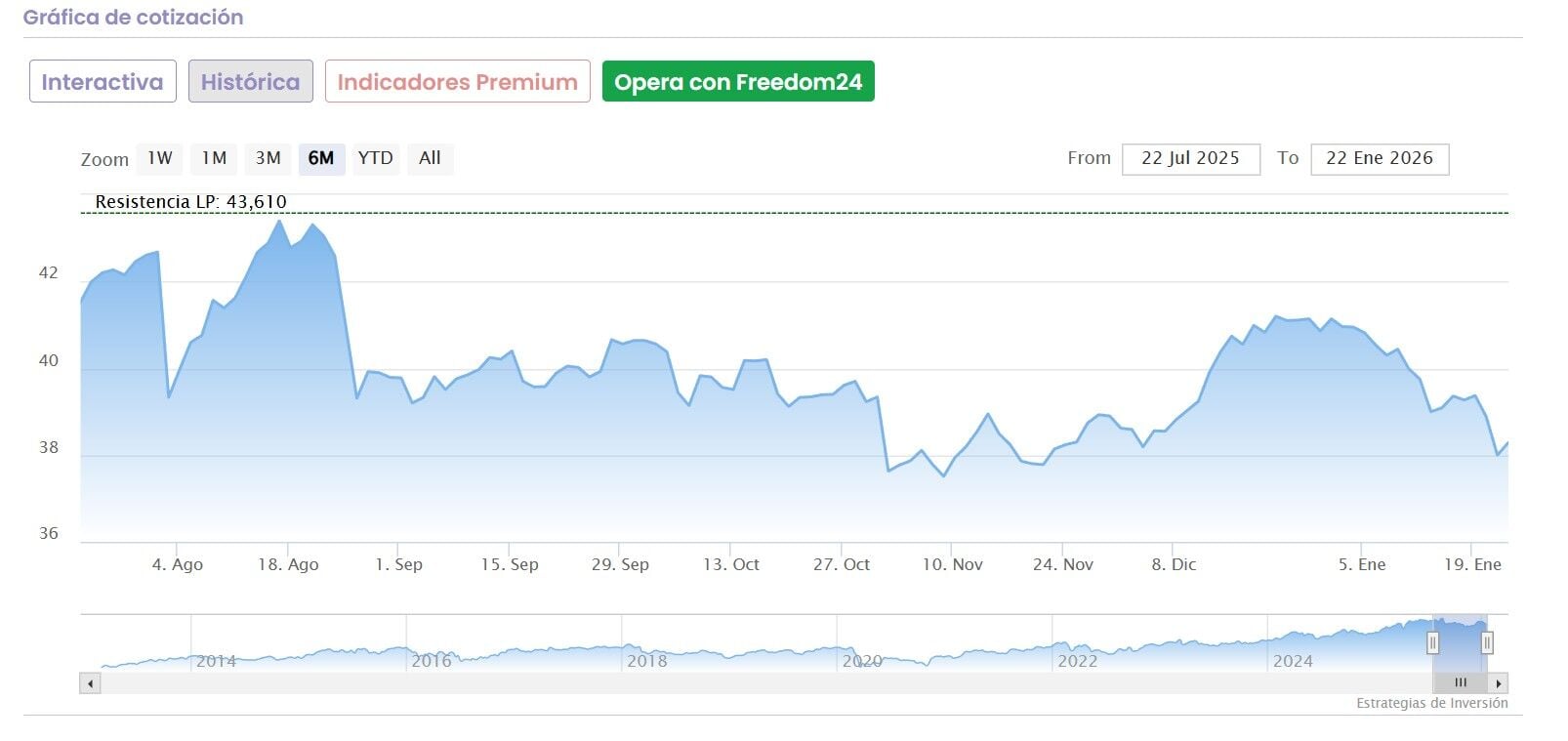The height and width of the screenshot is (741, 1568).
Task: Set zoom range to 1M
Action: (x=214, y=158)
